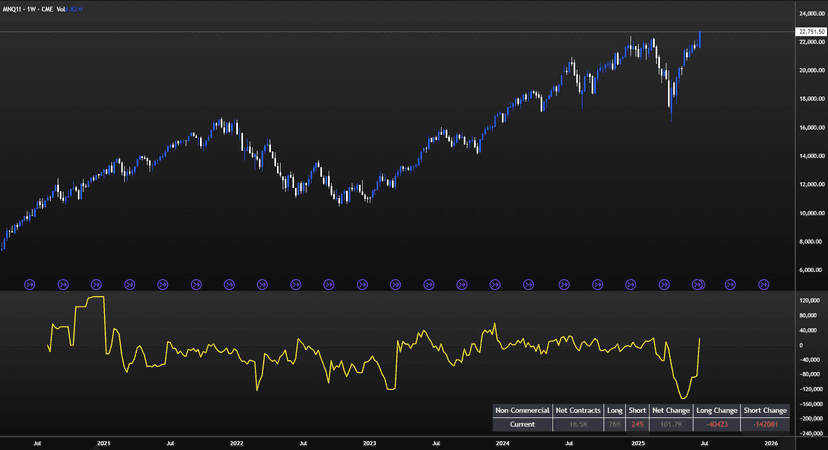Select event marker just before the July 2024 label
This screenshot has width=828, height=450.
click(x=564, y=285)
